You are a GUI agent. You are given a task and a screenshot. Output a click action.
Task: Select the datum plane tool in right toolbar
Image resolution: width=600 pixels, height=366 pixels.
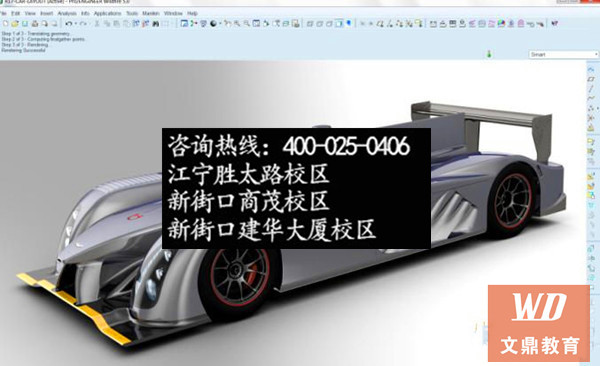click(591, 79)
